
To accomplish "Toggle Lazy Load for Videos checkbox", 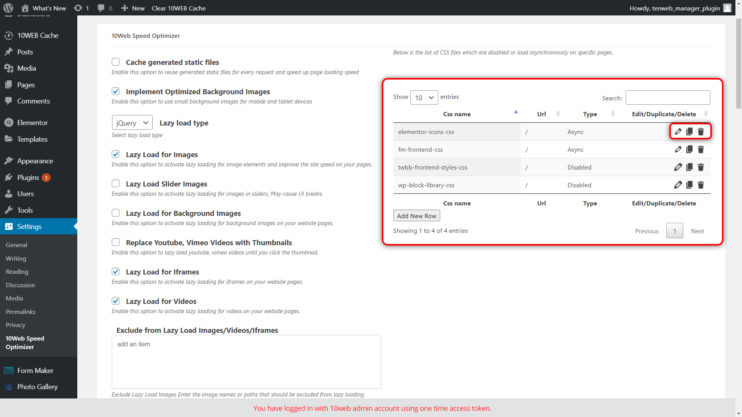I will [x=115, y=301].
